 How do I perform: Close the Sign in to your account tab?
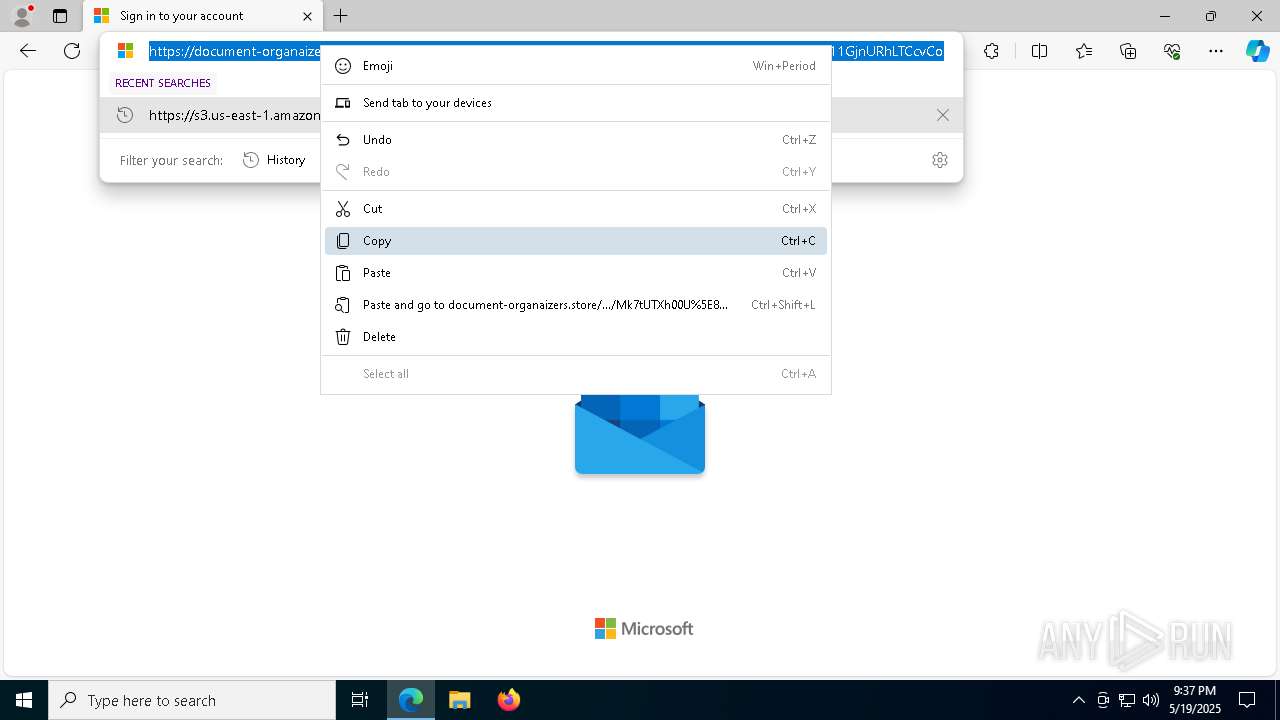[307, 16]
